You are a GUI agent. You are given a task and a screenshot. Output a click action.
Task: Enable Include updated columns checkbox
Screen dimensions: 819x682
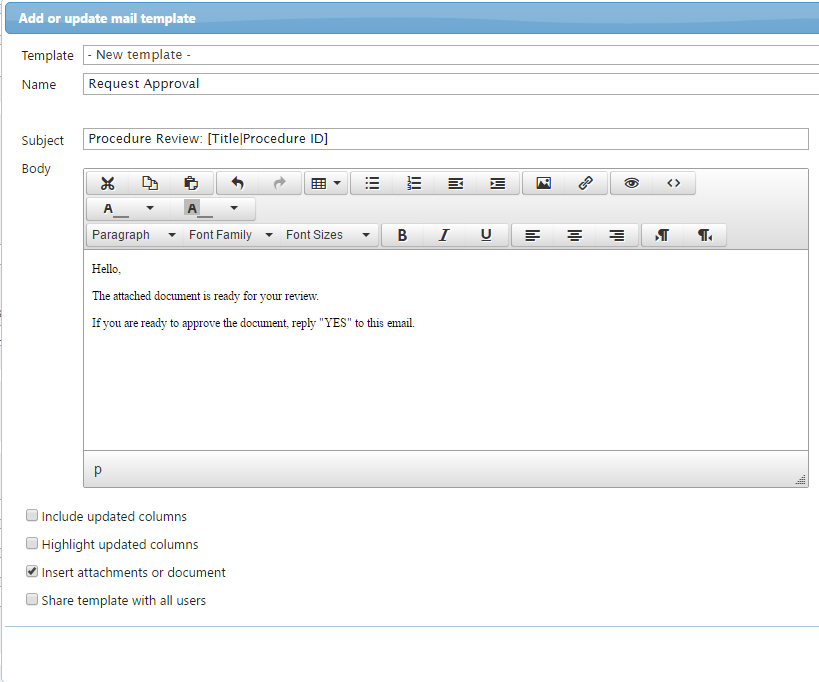click(x=32, y=516)
